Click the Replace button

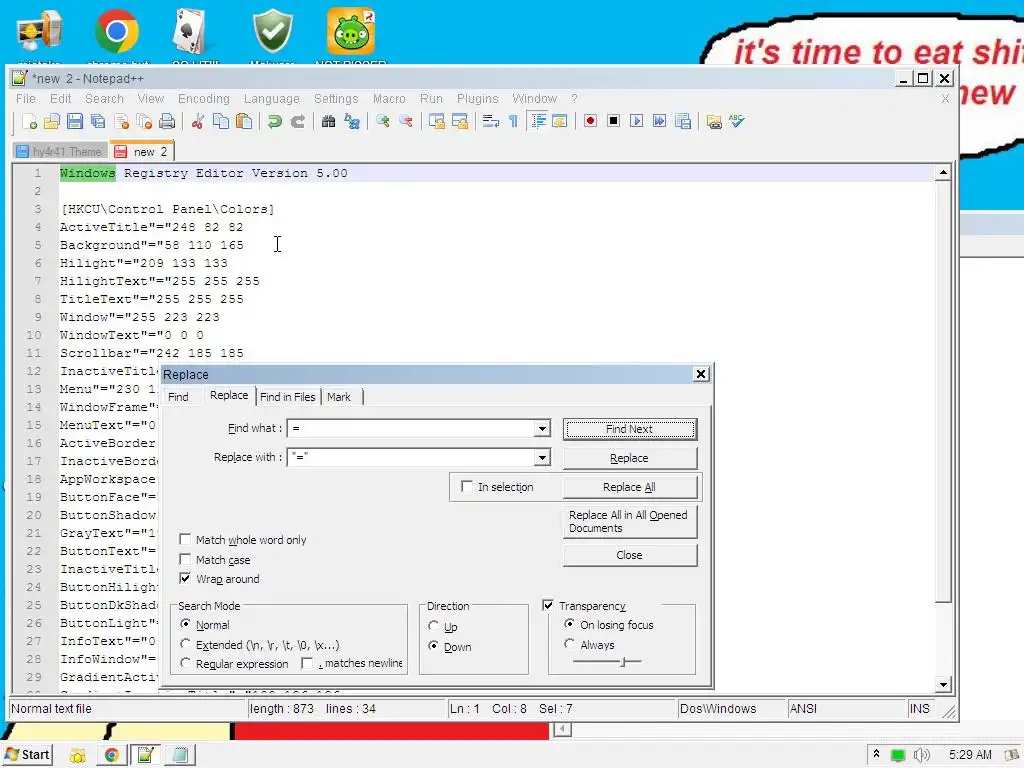pyautogui.click(x=630, y=458)
